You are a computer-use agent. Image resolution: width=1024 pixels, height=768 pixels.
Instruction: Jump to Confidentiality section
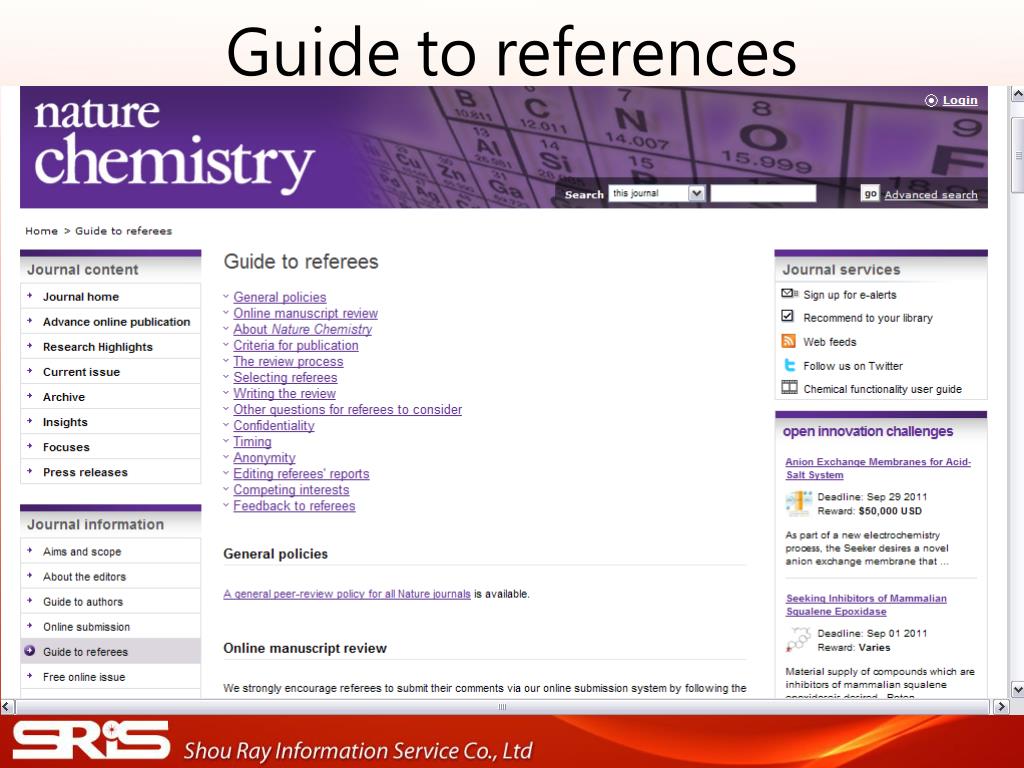(x=274, y=425)
